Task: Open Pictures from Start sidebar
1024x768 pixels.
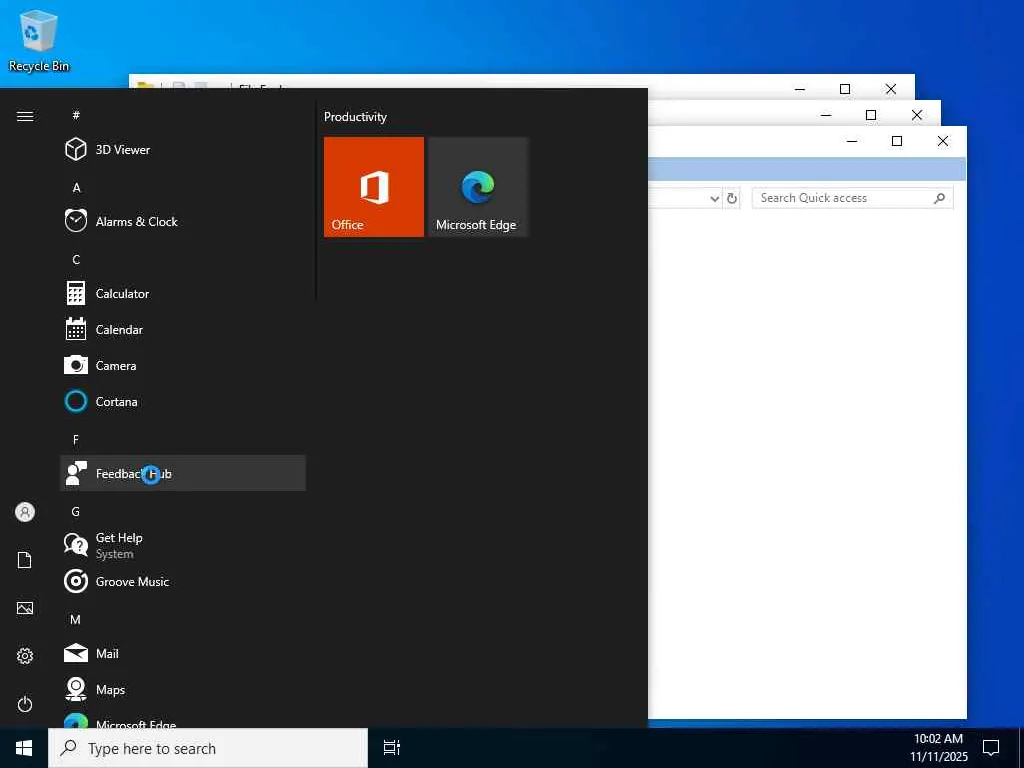Action: [25, 608]
